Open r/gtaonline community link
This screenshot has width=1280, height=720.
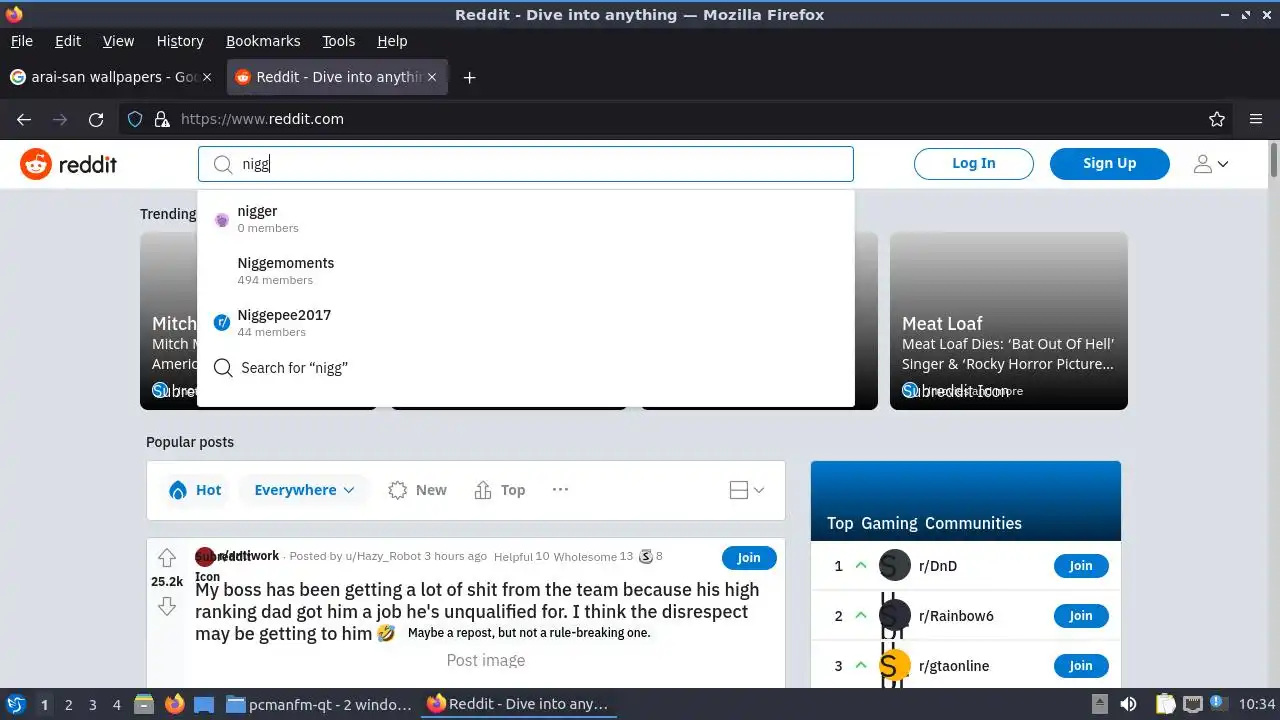[x=954, y=666]
